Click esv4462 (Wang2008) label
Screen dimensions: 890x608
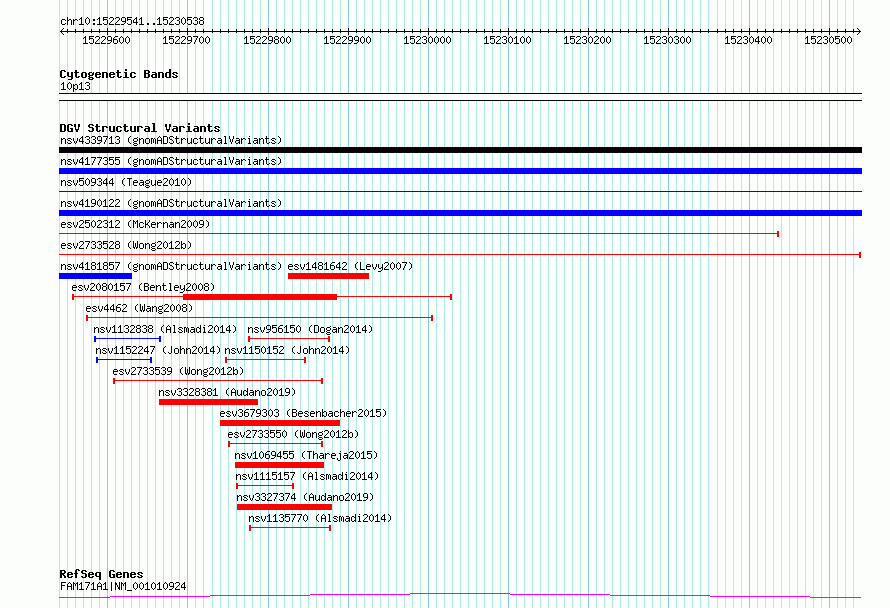coord(139,308)
